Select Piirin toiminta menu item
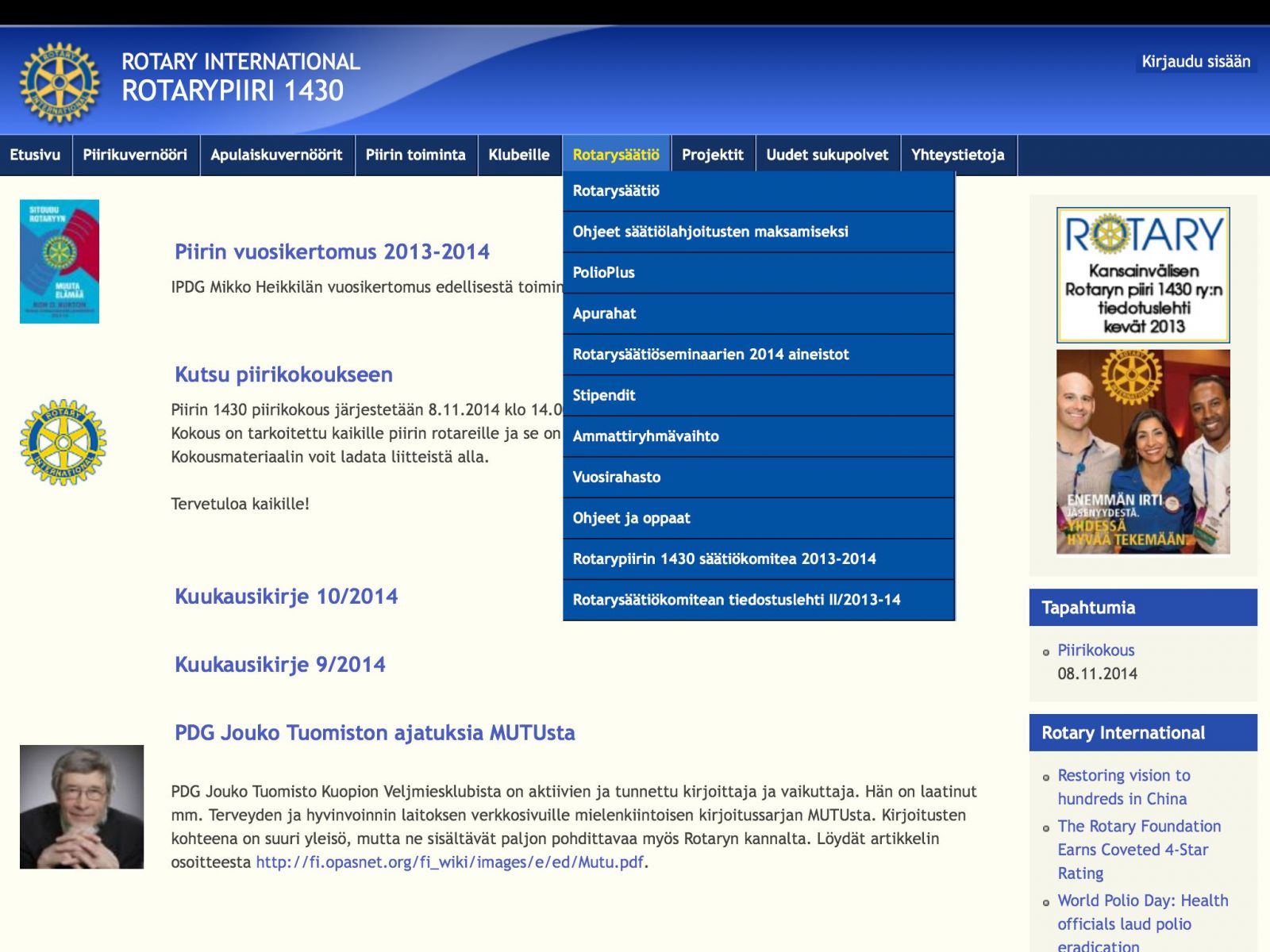Viewport: 1270px width, 952px height. point(416,155)
